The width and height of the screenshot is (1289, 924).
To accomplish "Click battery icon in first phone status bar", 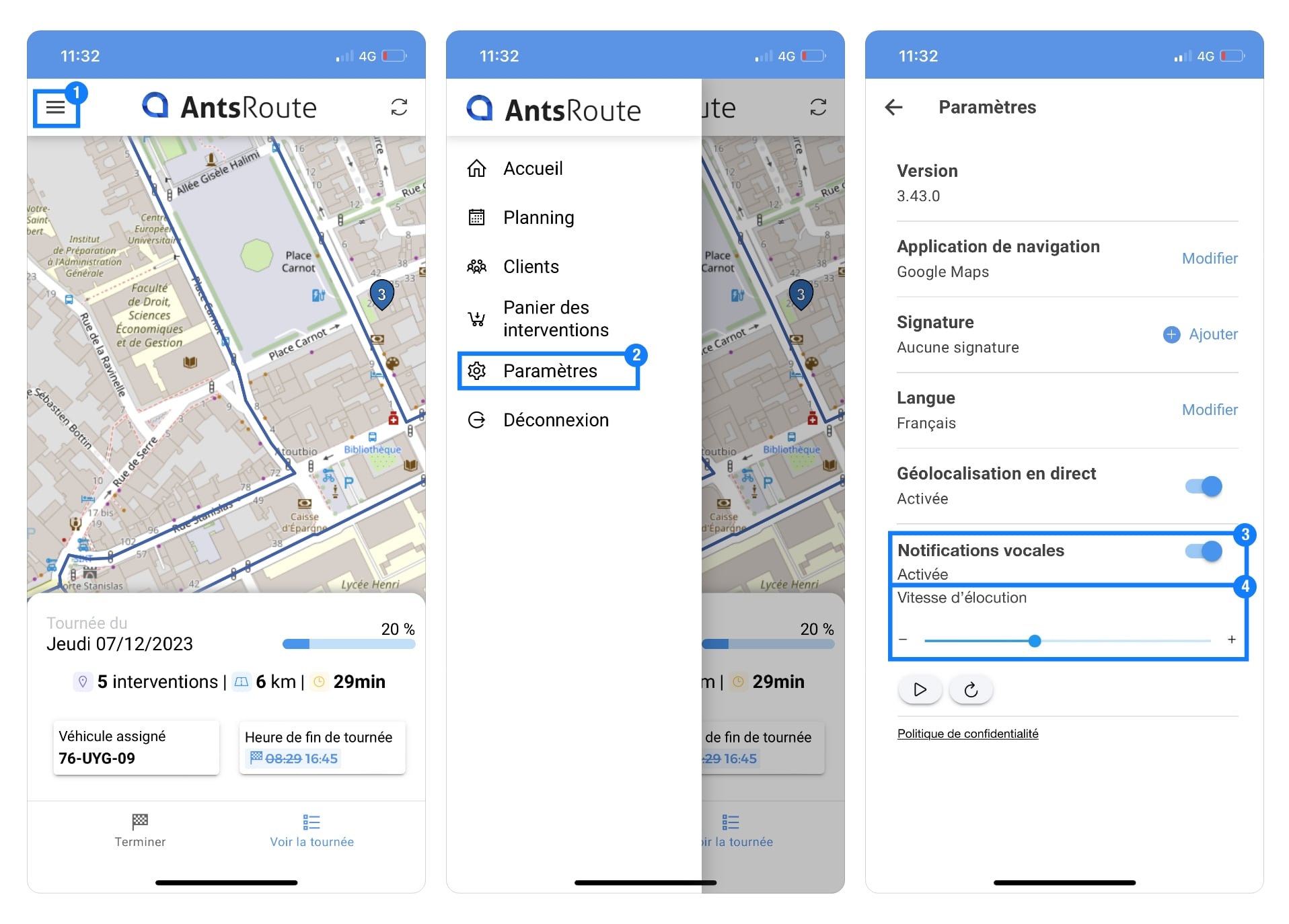I will (x=394, y=56).
